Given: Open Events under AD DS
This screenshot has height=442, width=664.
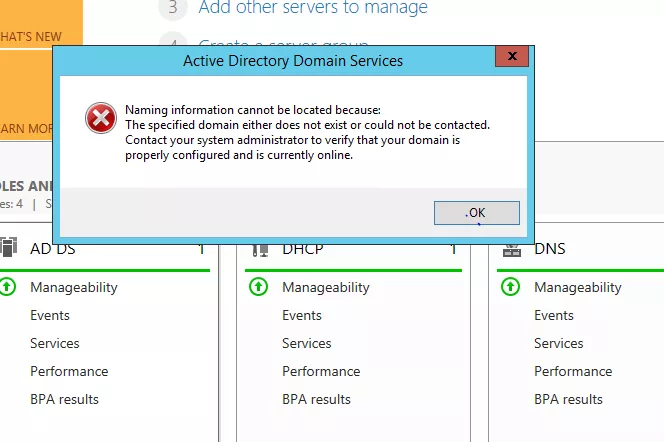Looking at the screenshot, I should coord(50,315).
